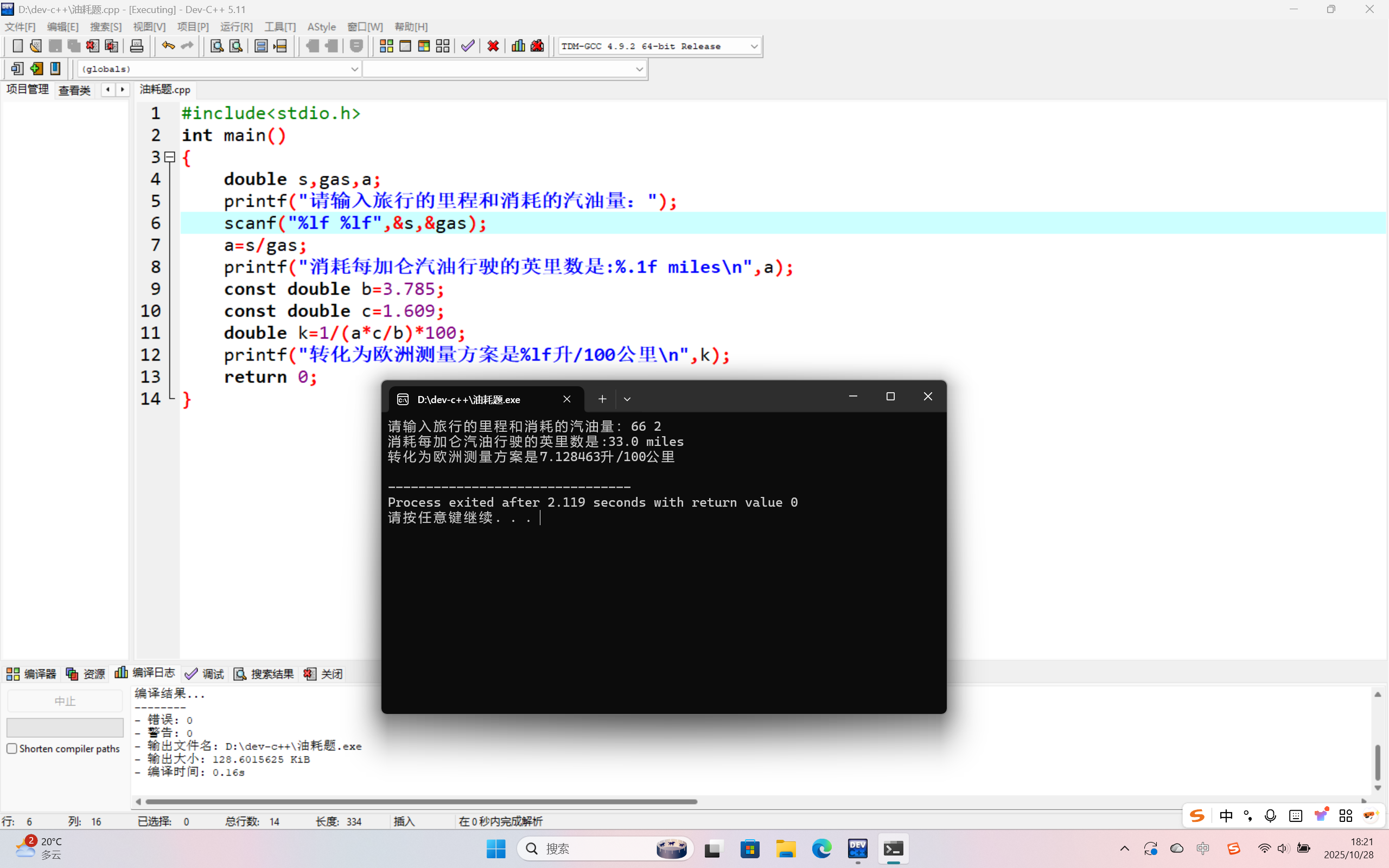This screenshot has width=1389, height=868.
Task: Click the red X stop execution icon
Action: click(x=493, y=46)
